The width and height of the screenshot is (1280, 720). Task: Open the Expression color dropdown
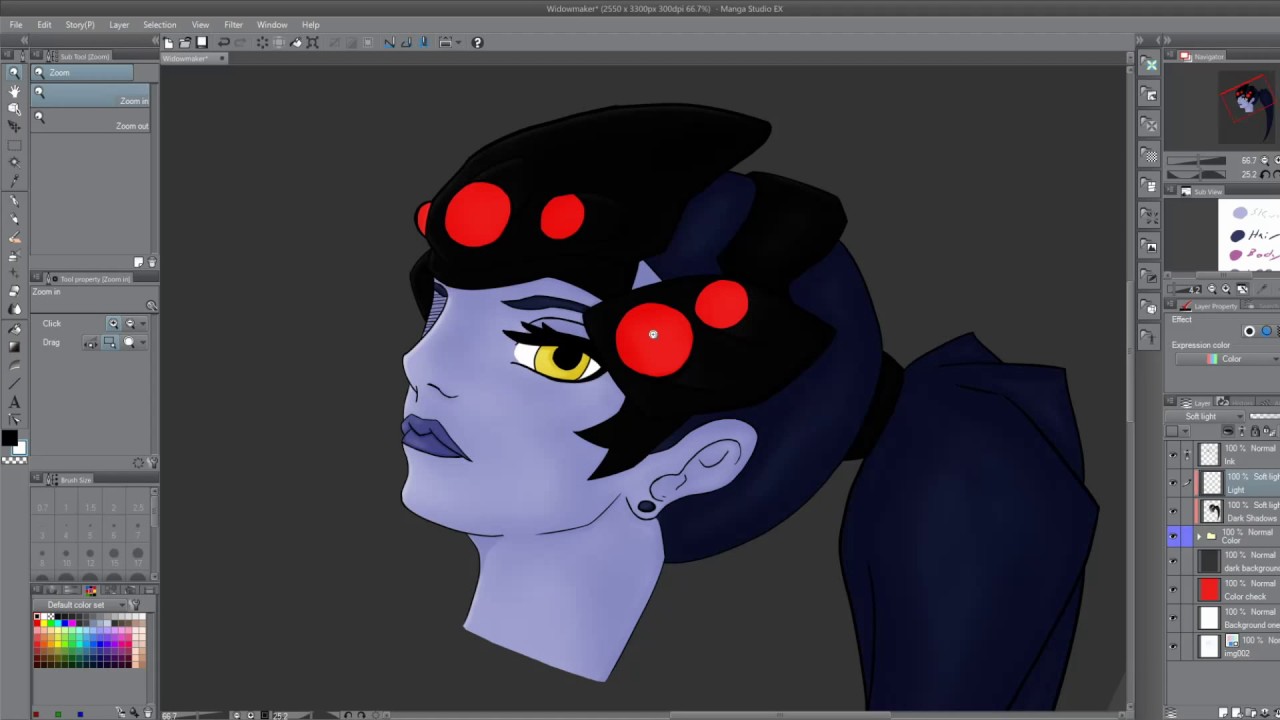(x=1228, y=359)
